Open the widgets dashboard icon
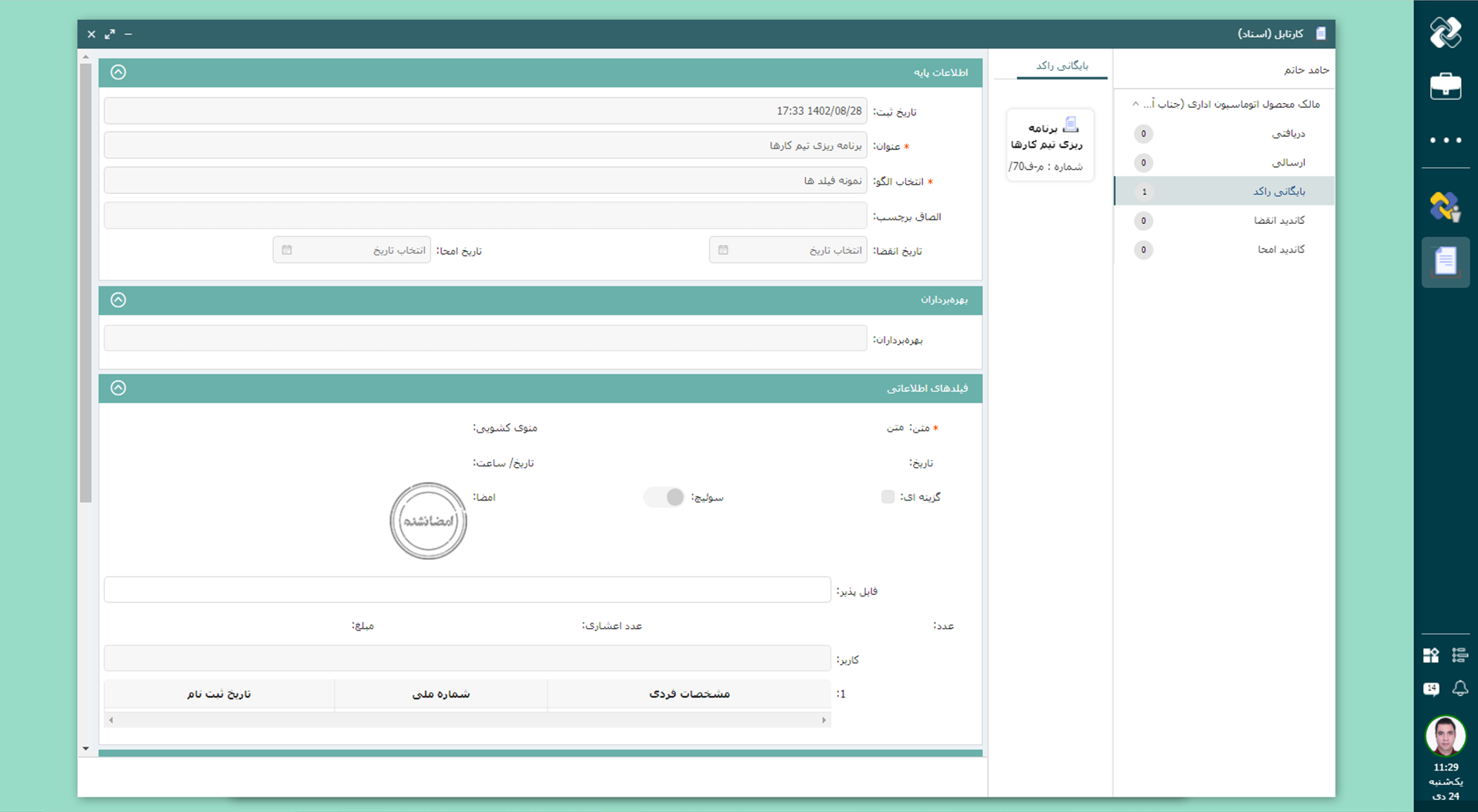Image resolution: width=1478 pixels, height=812 pixels. point(1431,655)
